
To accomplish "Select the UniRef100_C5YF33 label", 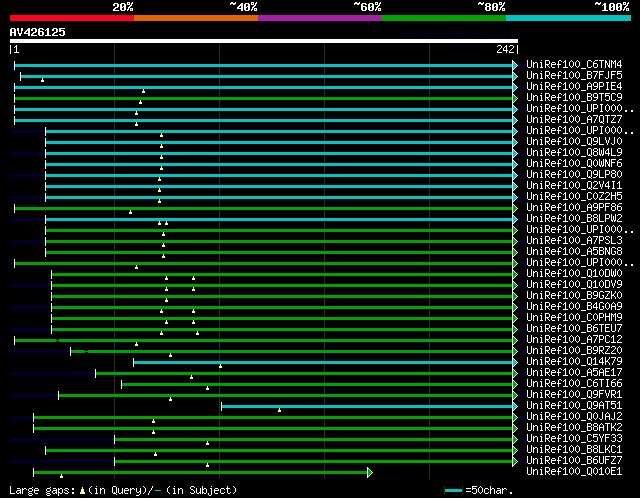I will point(574,439).
